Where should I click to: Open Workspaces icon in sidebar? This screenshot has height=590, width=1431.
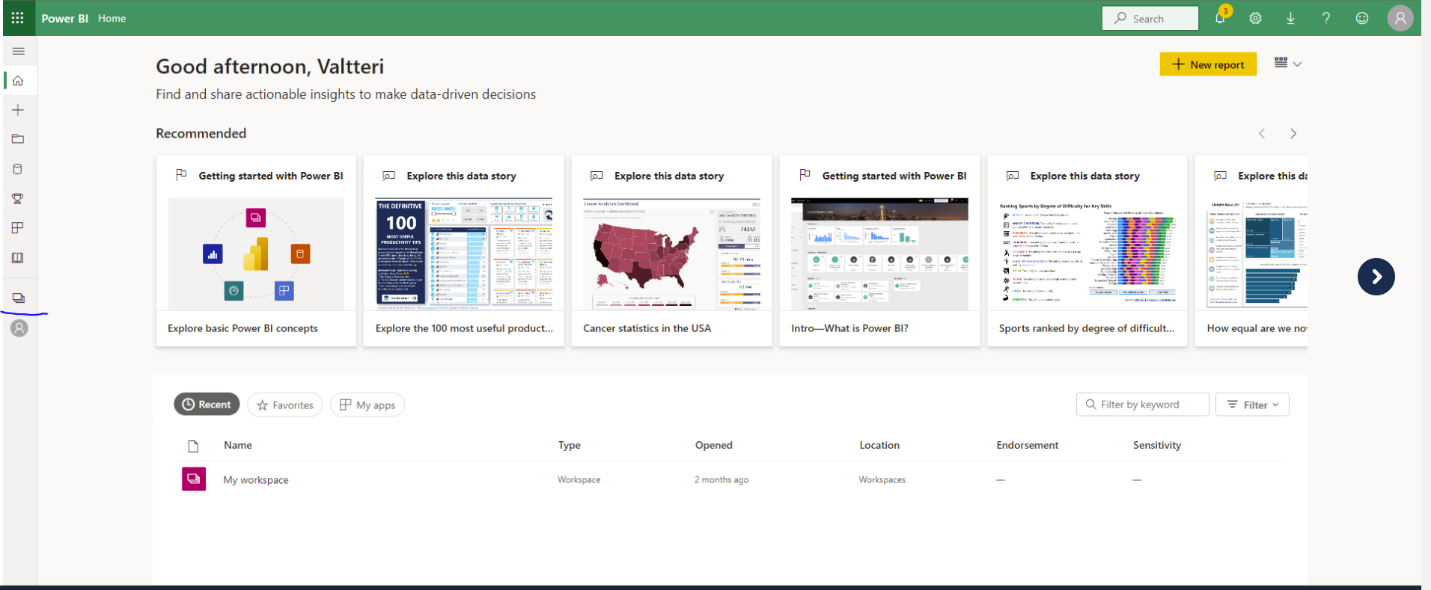(x=18, y=298)
